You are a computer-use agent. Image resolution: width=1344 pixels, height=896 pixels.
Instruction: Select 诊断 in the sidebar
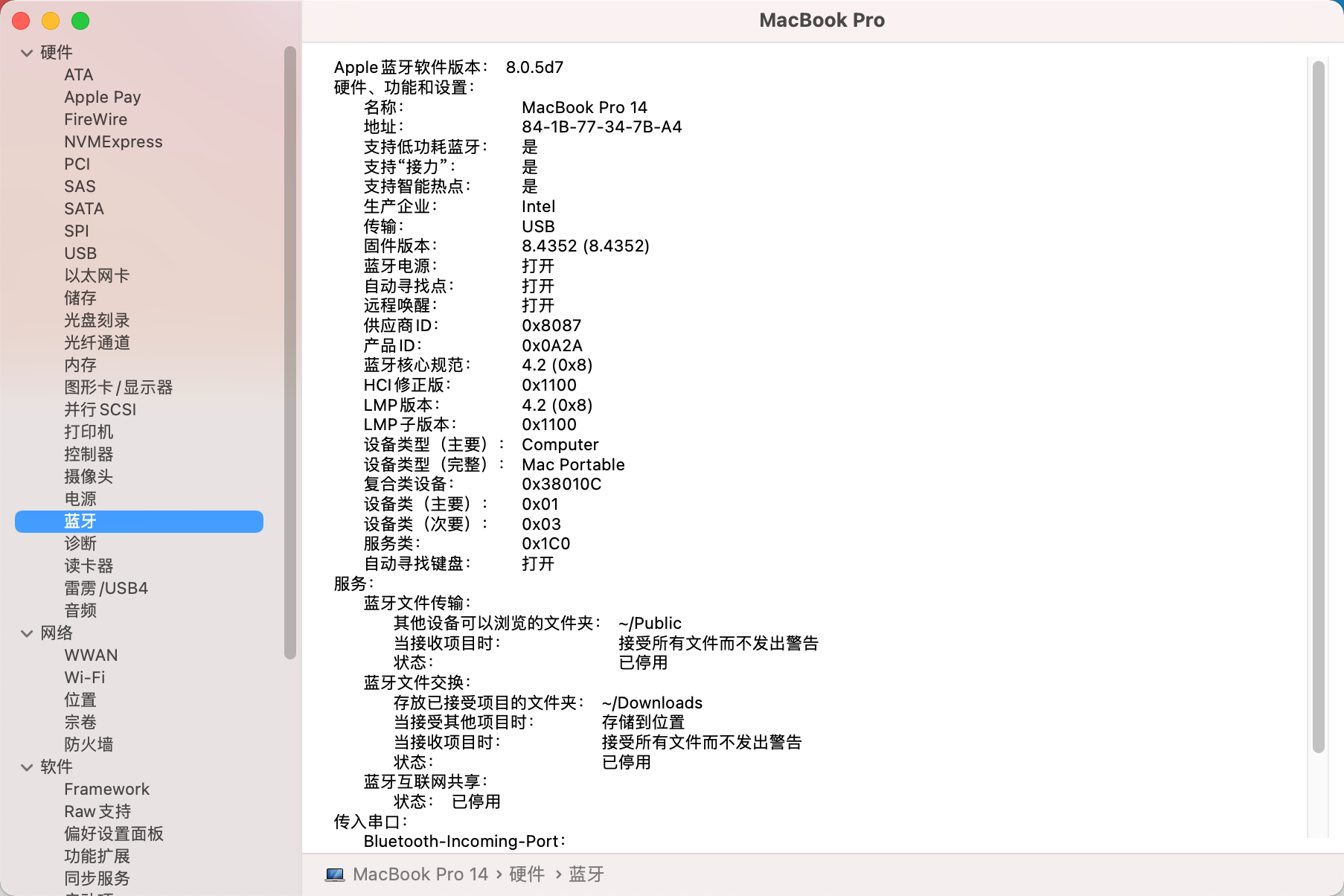click(x=80, y=544)
